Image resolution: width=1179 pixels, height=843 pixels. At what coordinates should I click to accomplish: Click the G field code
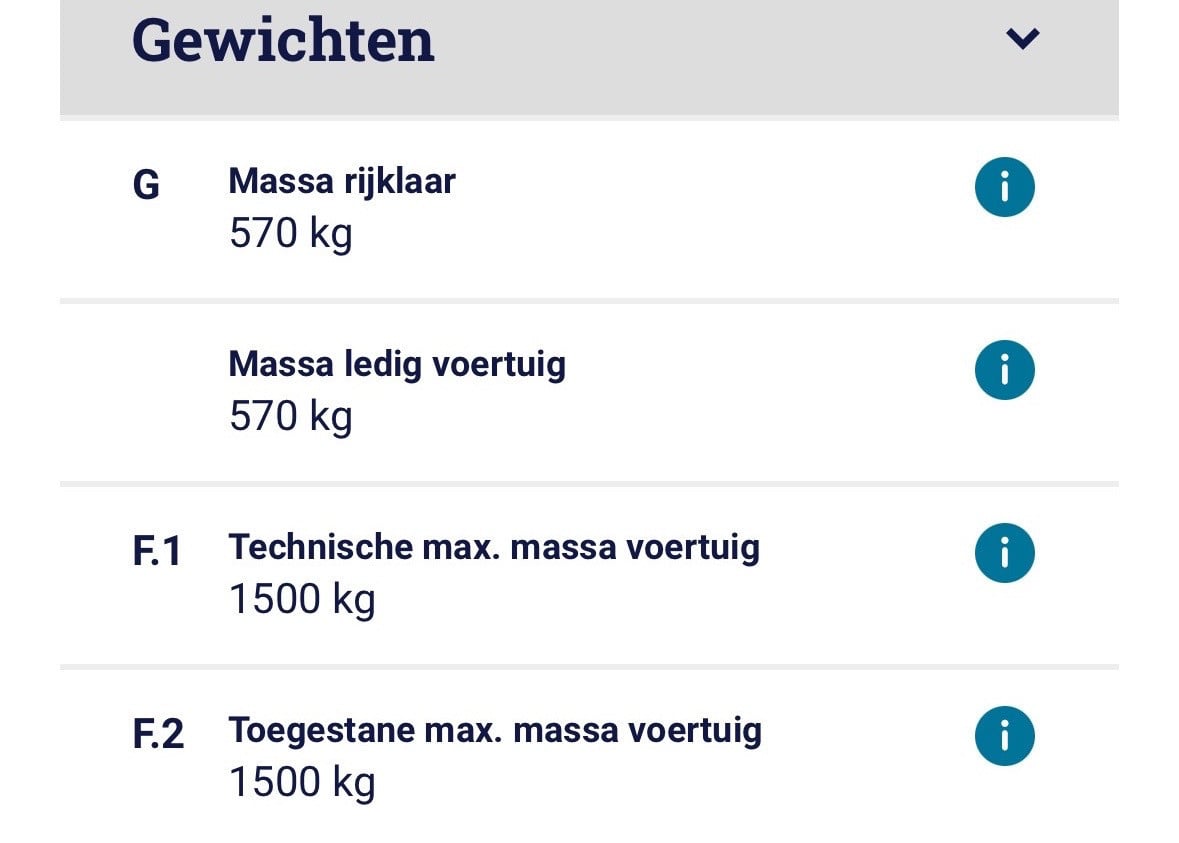146,185
